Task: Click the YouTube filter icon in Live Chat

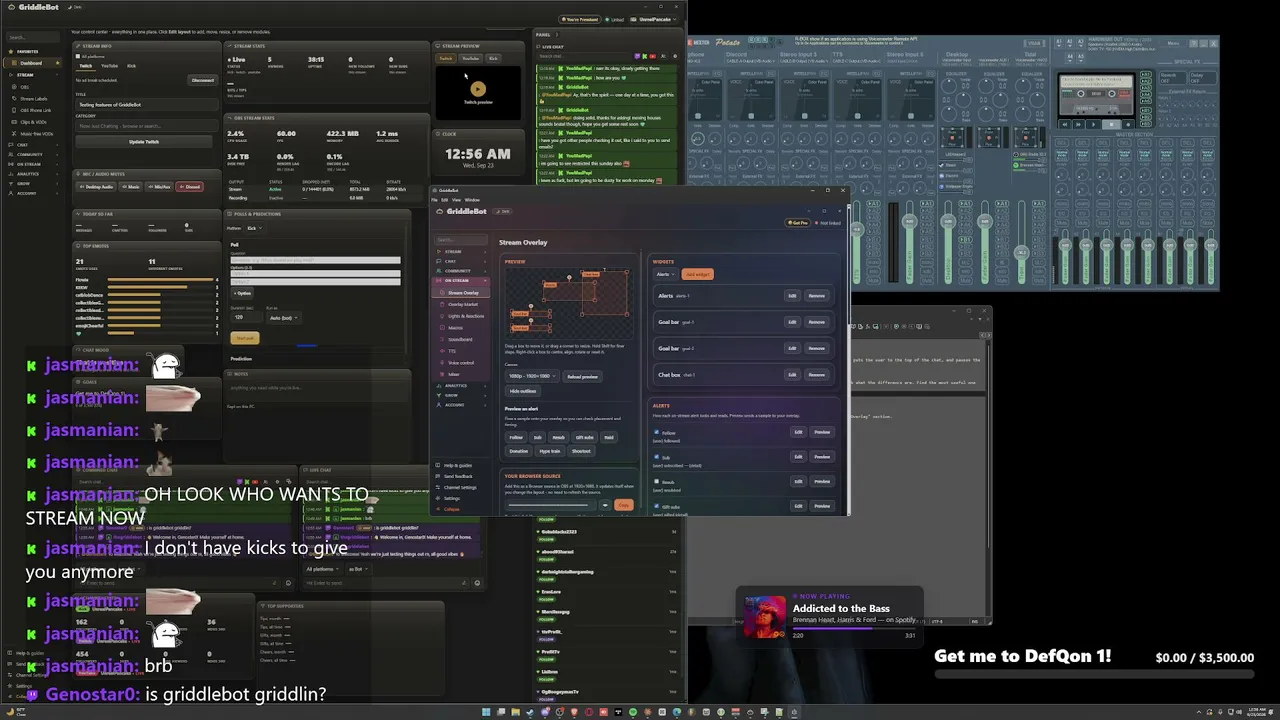Action: coord(652,56)
